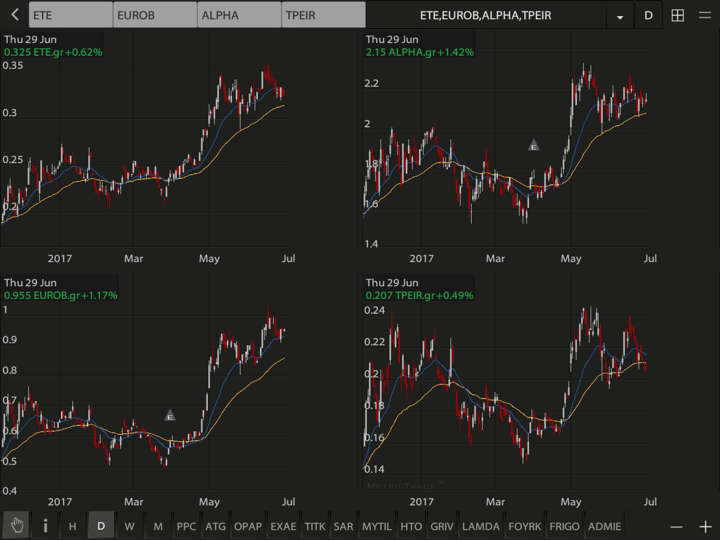This screenshot has height=540, width=720.
Task: Load the OPAP symbol
Action: pyautogui.click(x=247, y=526)
